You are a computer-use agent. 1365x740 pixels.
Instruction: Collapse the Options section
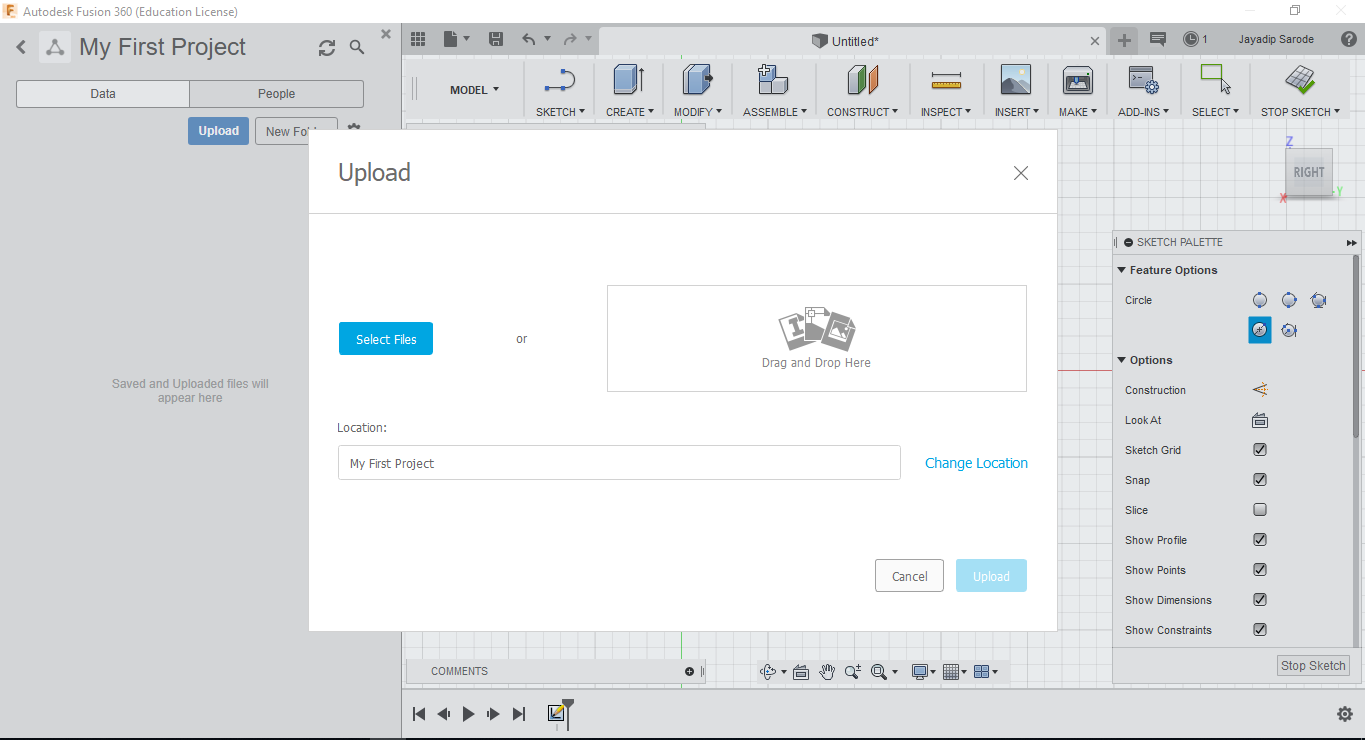tap(1122, 360)
